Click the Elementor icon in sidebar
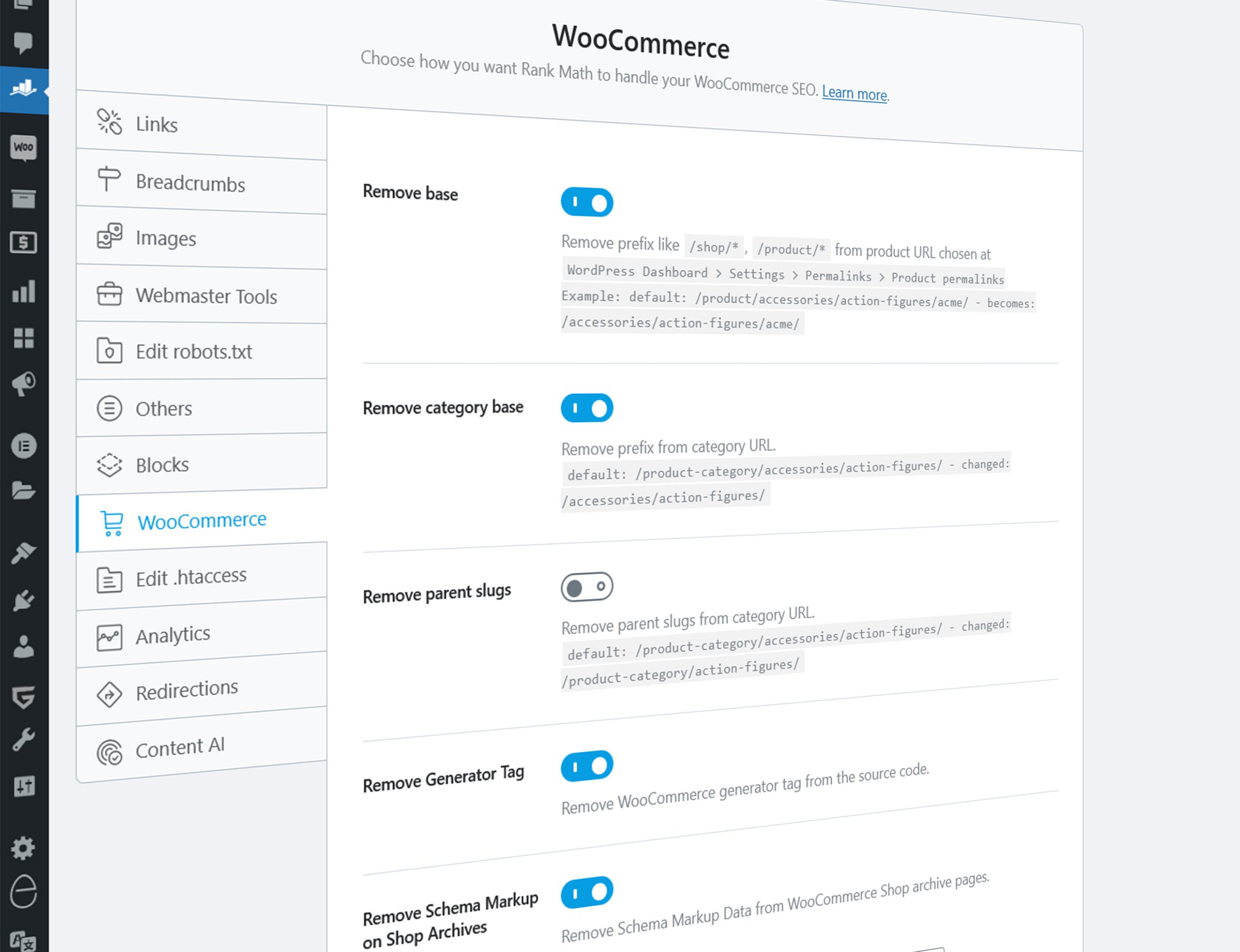 pyautogui.click(x=23, y=446)
